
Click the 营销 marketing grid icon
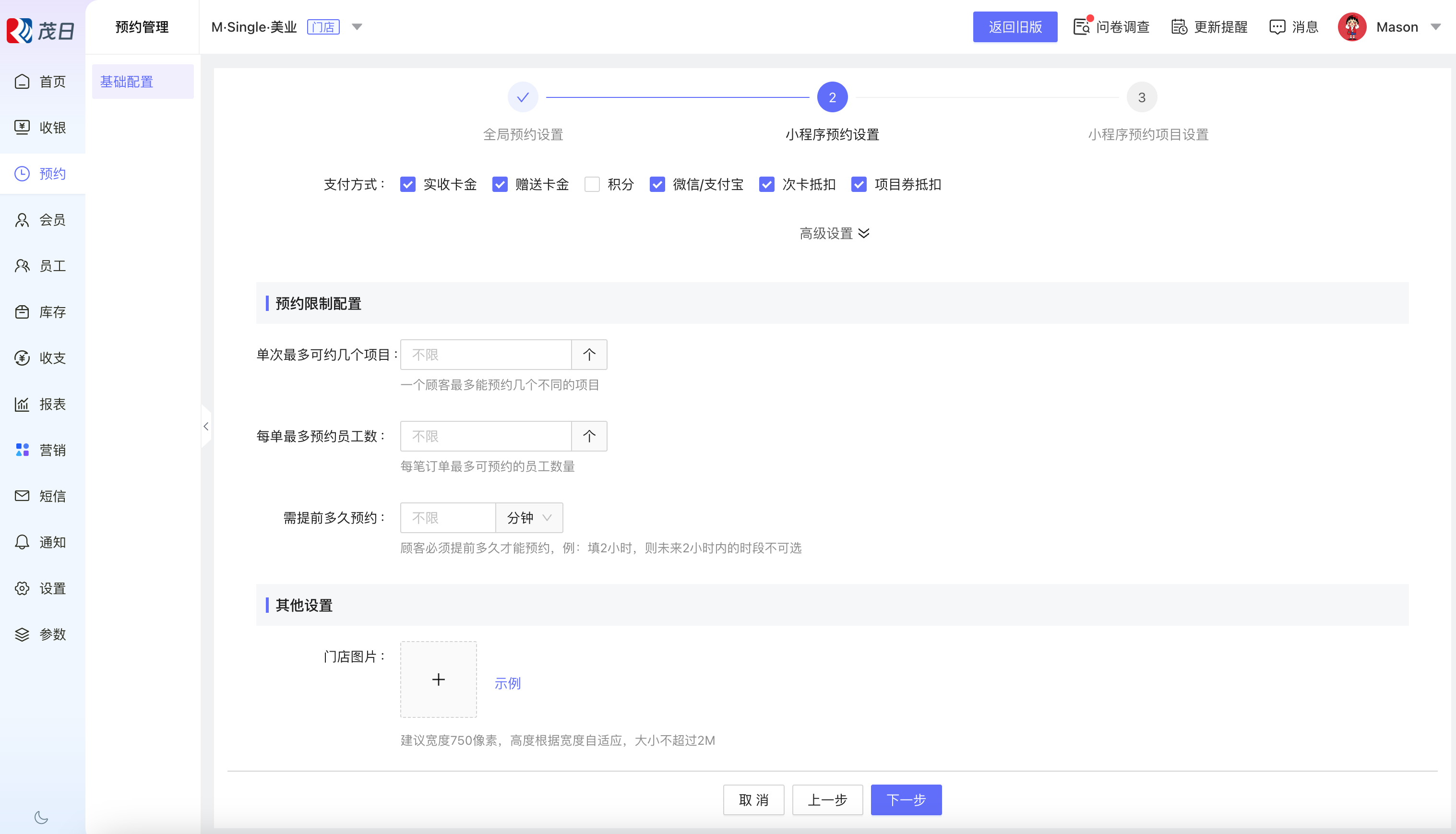pos(22,450)
